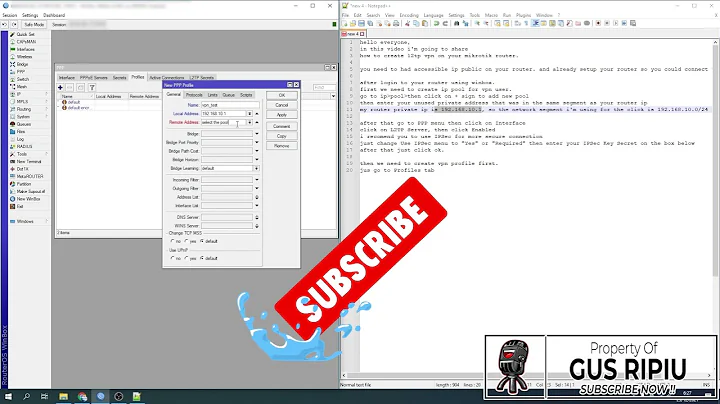This screenshot has height=404, width=720.
Task: Click Find field in PPP window
Action: 324,87
